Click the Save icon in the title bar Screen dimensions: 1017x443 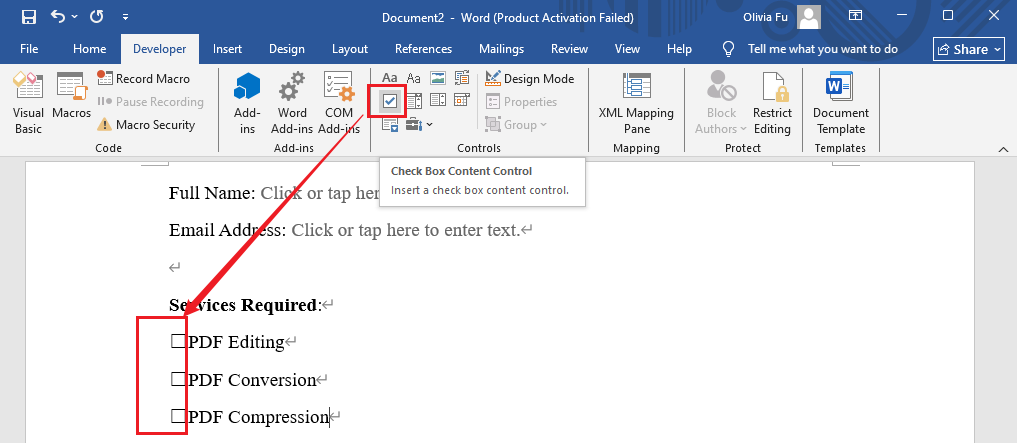click(29, 17)
